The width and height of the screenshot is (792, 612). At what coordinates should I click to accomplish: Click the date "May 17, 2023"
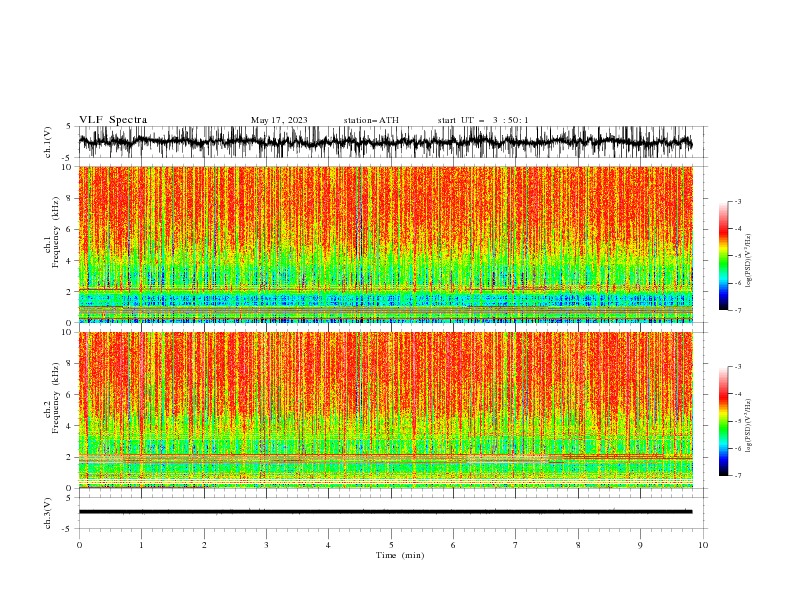(x=279, y=120)
